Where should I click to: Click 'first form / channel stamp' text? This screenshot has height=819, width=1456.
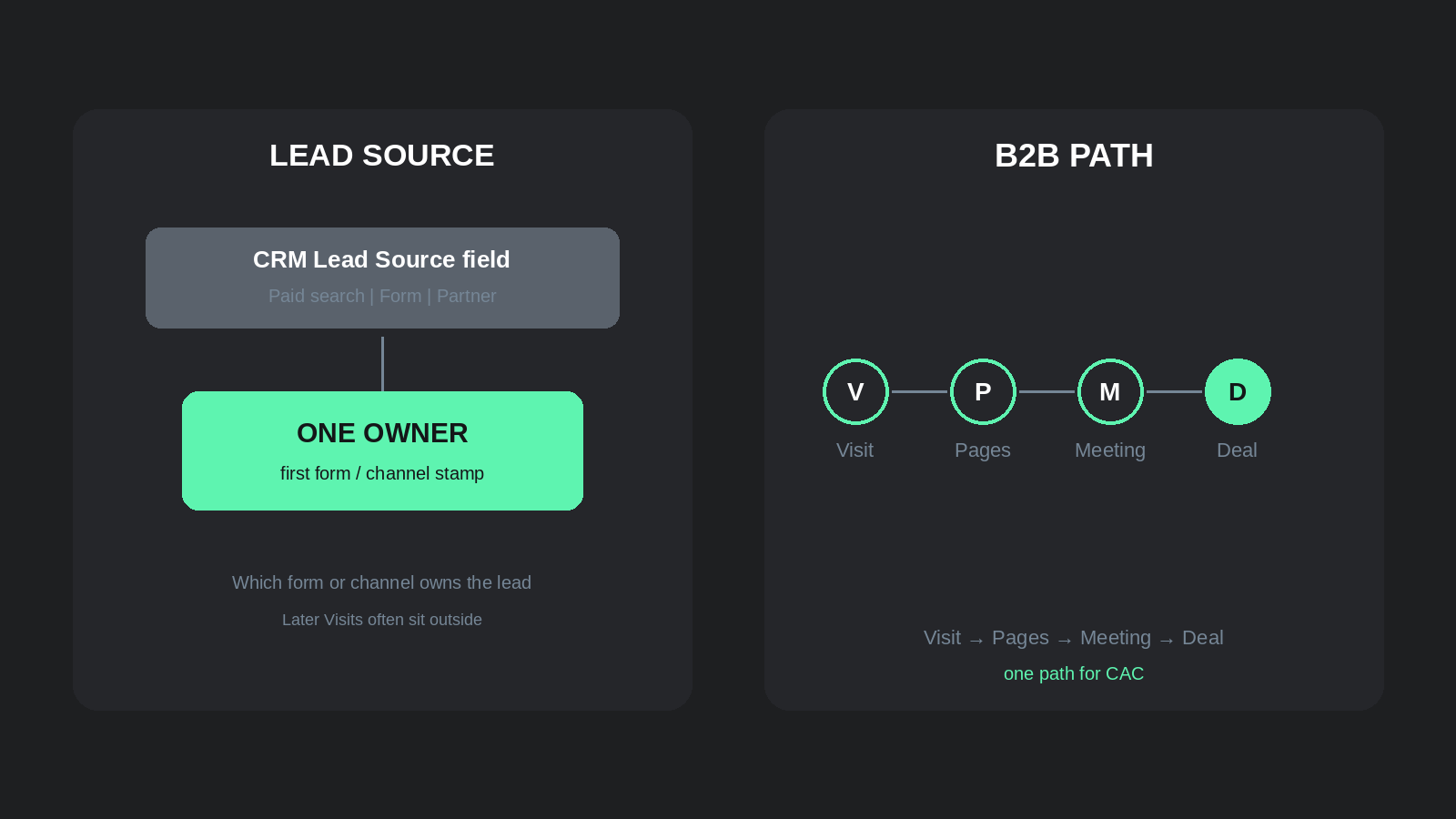coord(382,473)
